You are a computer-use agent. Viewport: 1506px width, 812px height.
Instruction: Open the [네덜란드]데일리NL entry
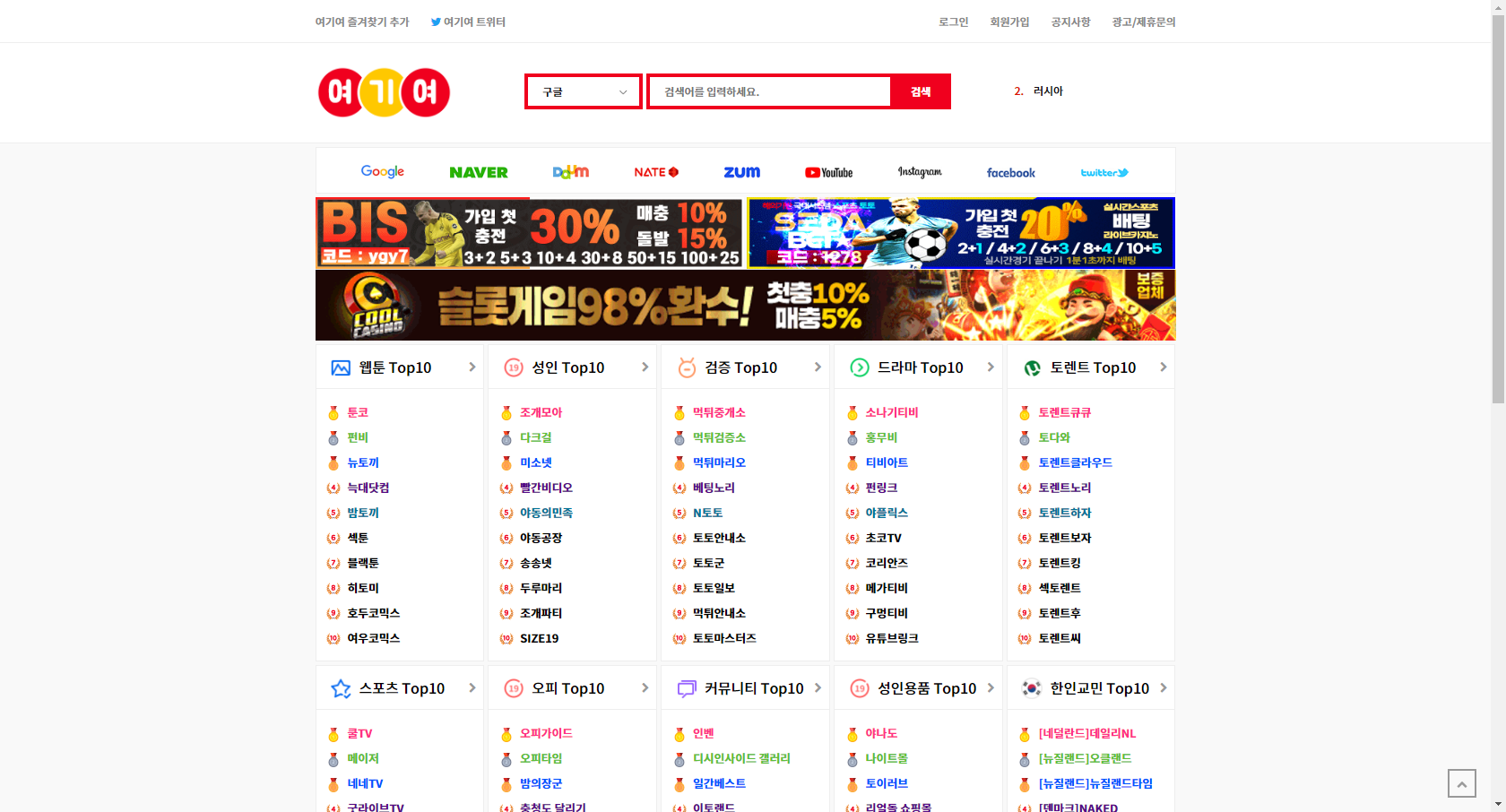(1087, 733)
